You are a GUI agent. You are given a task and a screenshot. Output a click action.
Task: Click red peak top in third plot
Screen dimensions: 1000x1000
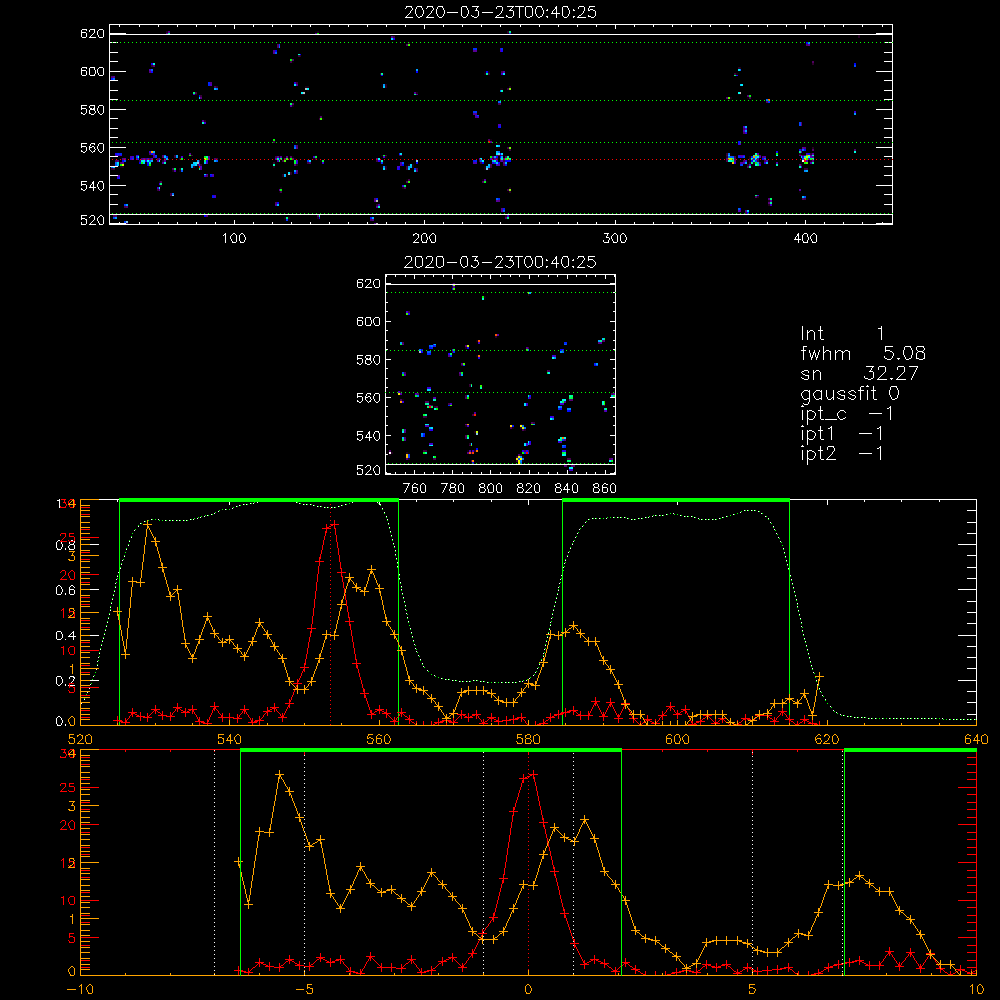(x=334, y=524)
